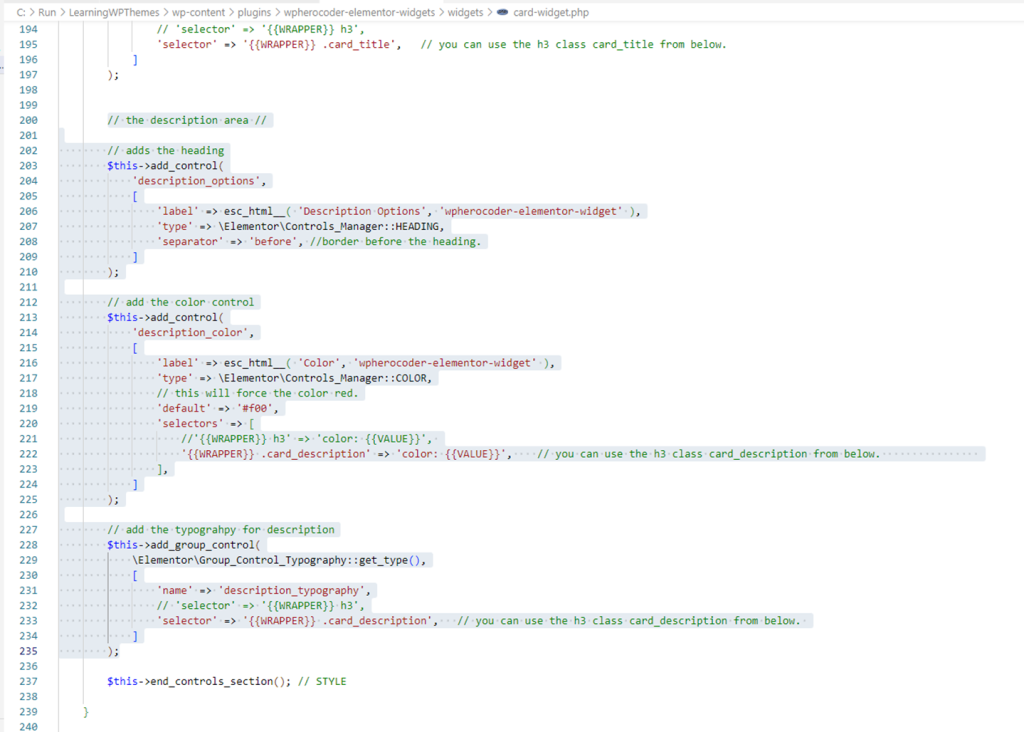This screenshot has width=1024, height=732.
Task: Click the Run breadcrumb folder
Action: coord(47,12)
